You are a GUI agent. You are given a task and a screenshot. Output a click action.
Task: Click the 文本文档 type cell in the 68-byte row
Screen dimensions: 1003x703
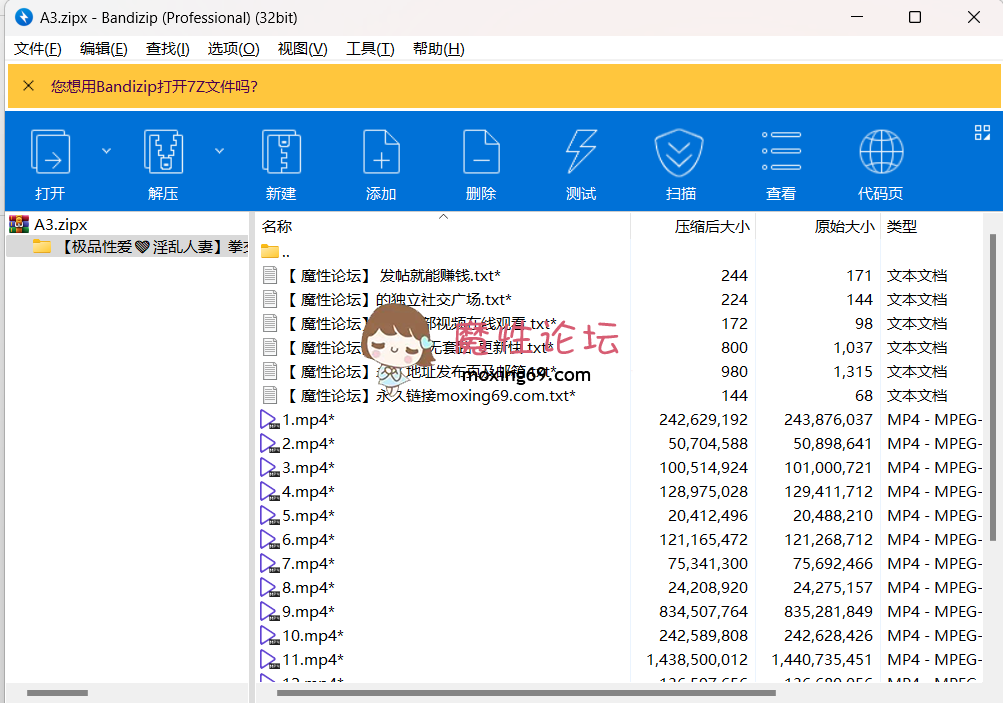click(x=917, y=395)
